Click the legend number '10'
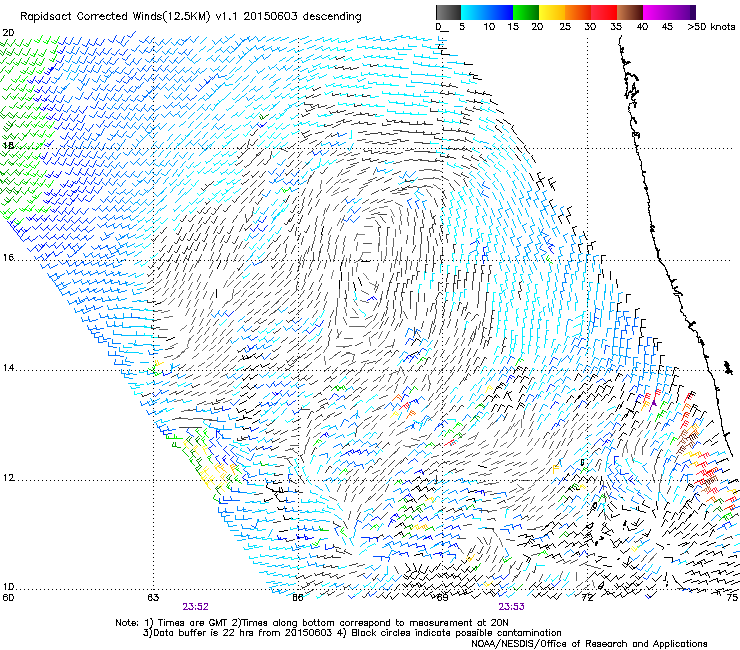Viewport: 740px width, 650px height. pyautogui.click(x=489, y=26)
